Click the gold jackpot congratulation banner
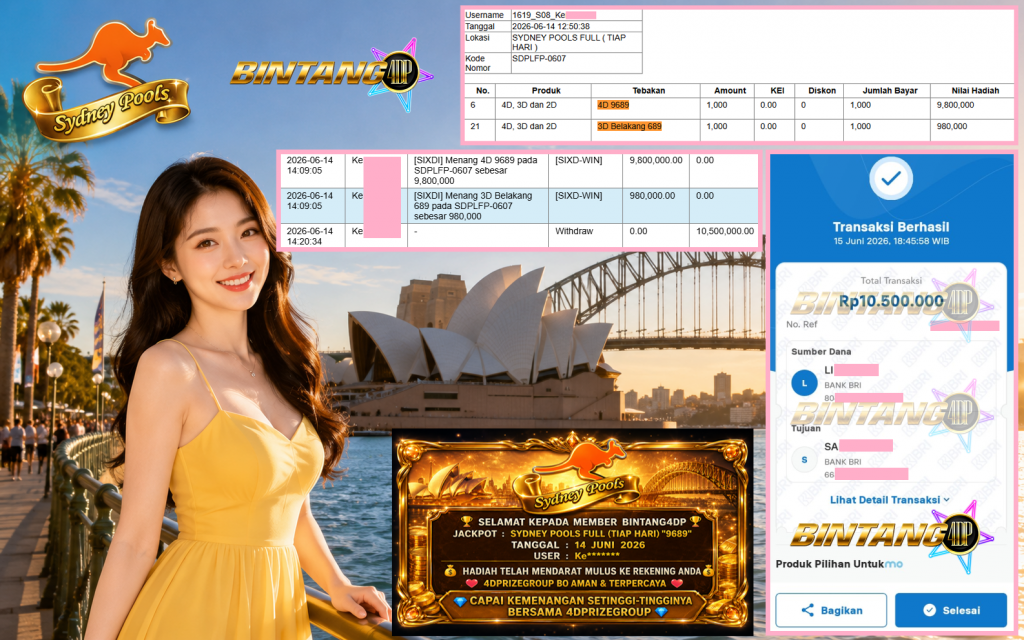Image resolution: width=1024 pixels, height=640 pixels. click(572, 532)
